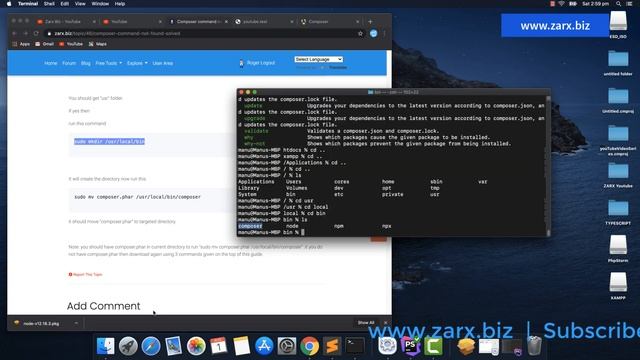The height and width of the screenshot is (360, 640).
Task: Open Spotlight search in menu bar
Action: [618, 4]
